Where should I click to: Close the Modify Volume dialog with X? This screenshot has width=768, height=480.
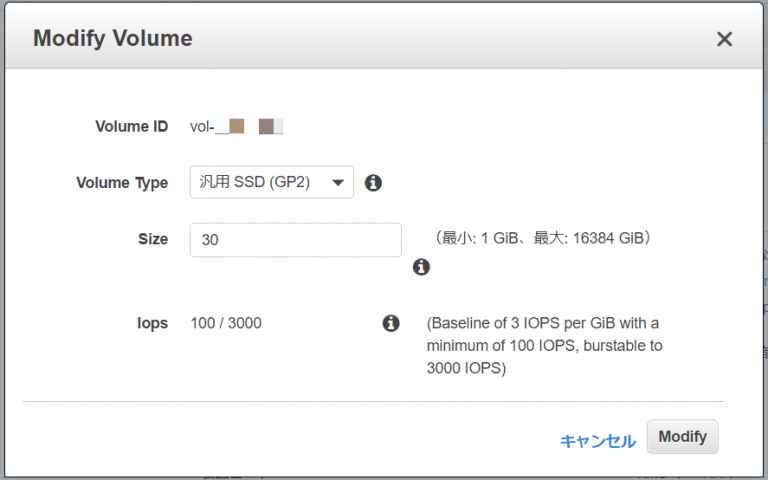724,39
